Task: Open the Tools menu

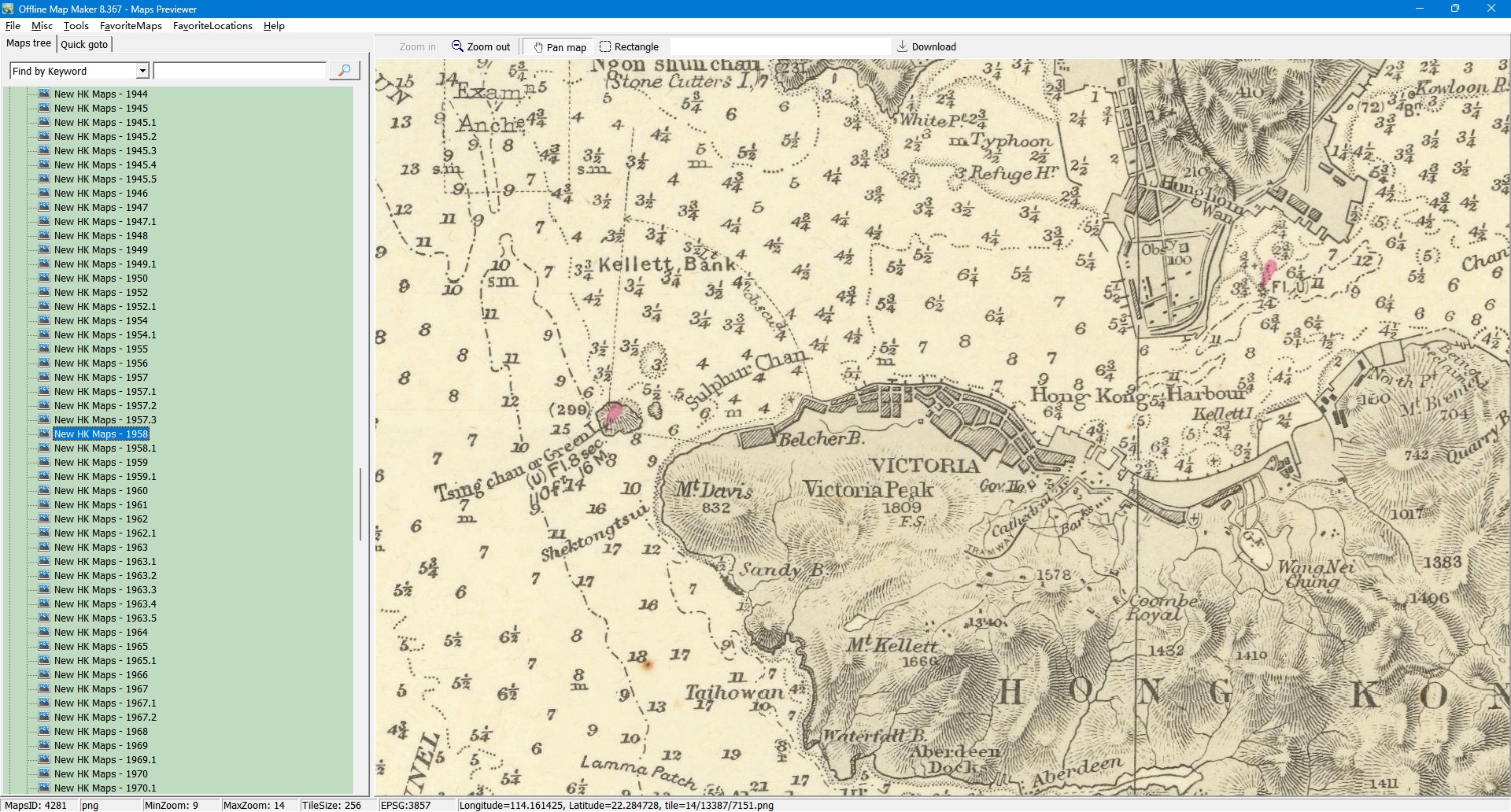Action: (76, 26)
